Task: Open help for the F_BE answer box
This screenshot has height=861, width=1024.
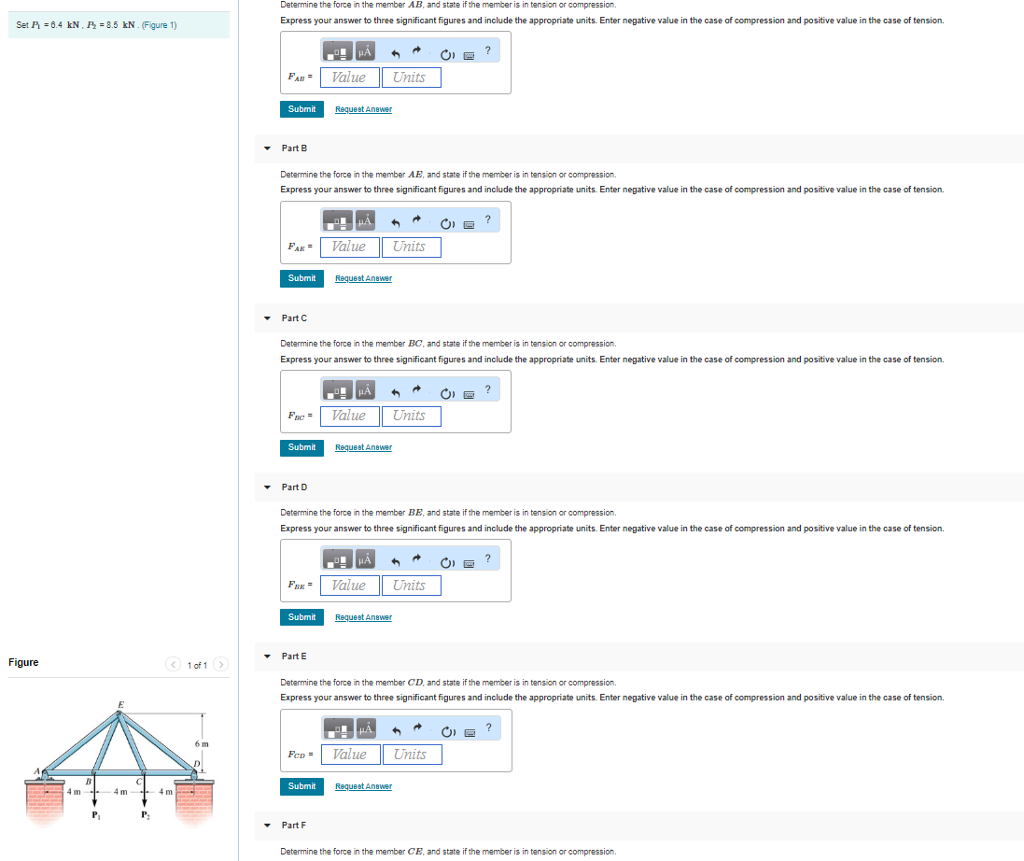Action: (x=487, y=559)
